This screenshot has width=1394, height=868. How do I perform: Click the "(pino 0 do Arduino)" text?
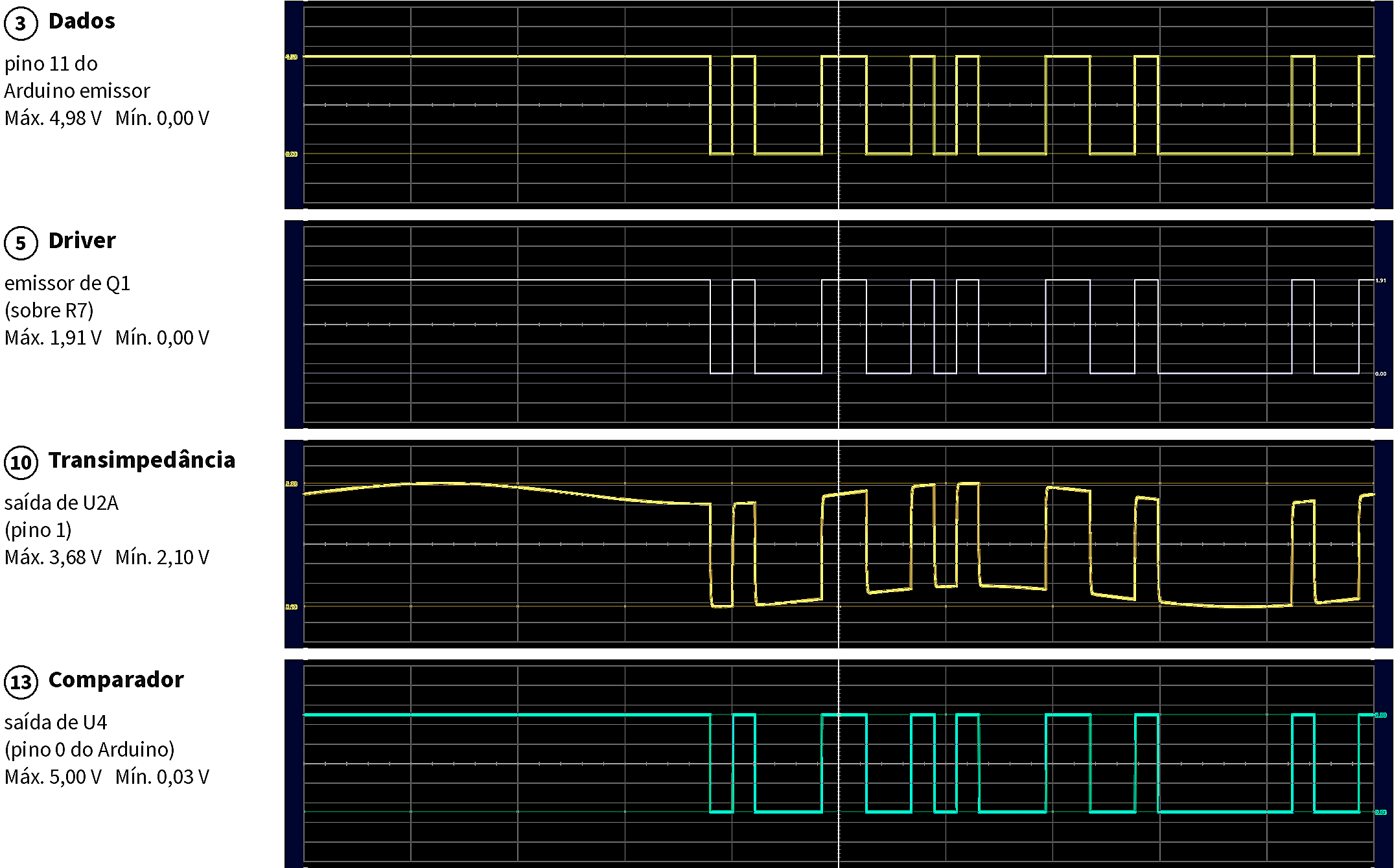89,750
